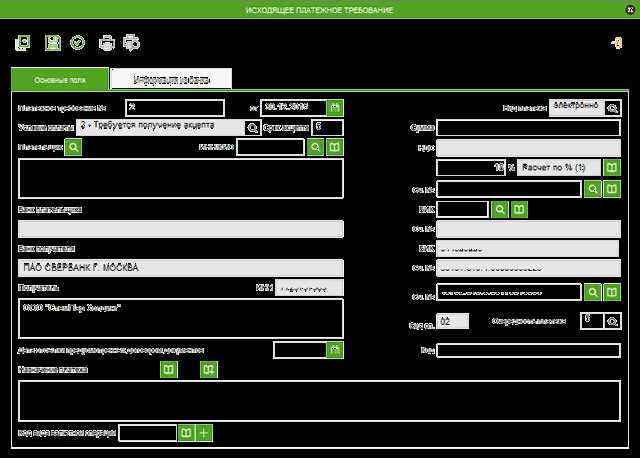Click the first toolbar icon (copy document)

coord(24,43)
